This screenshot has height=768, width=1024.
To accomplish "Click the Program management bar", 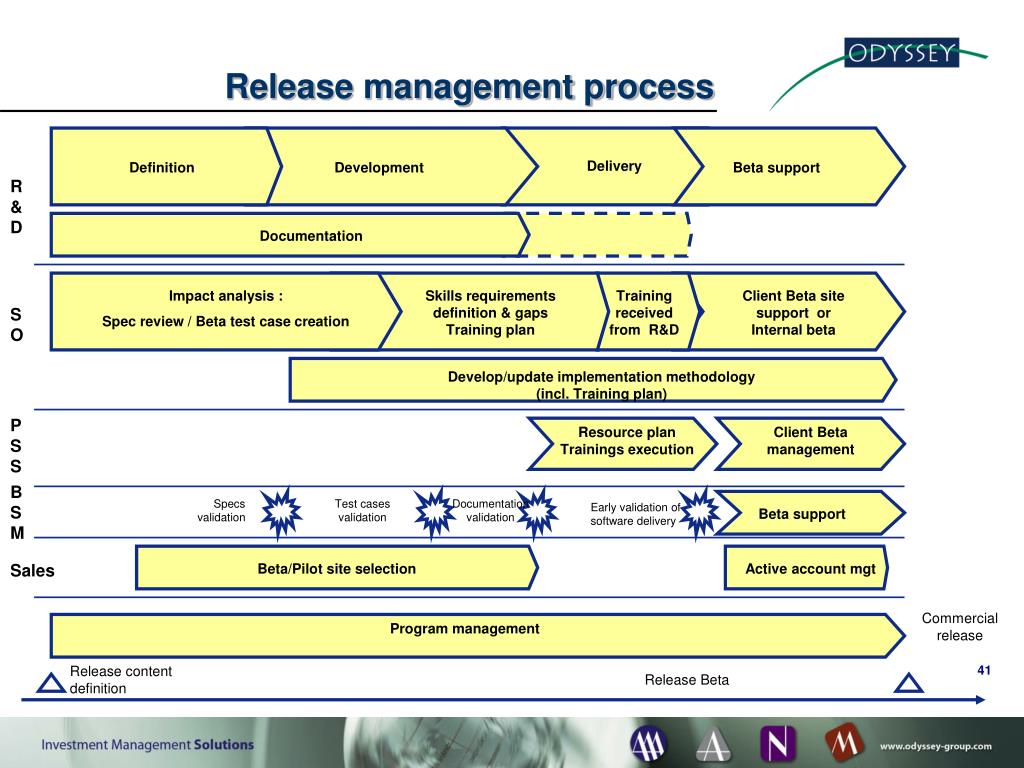I will (477, 635).
